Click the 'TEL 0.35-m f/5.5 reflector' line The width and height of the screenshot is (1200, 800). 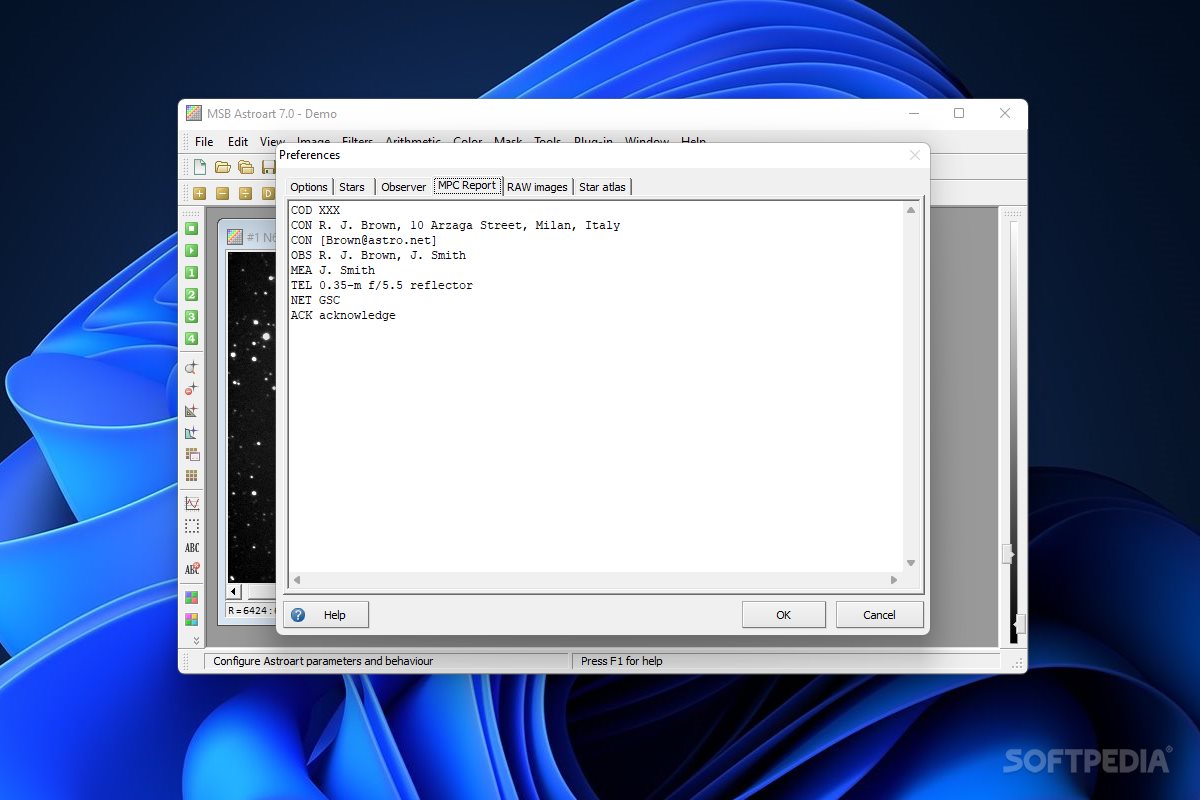coord(382,286)
